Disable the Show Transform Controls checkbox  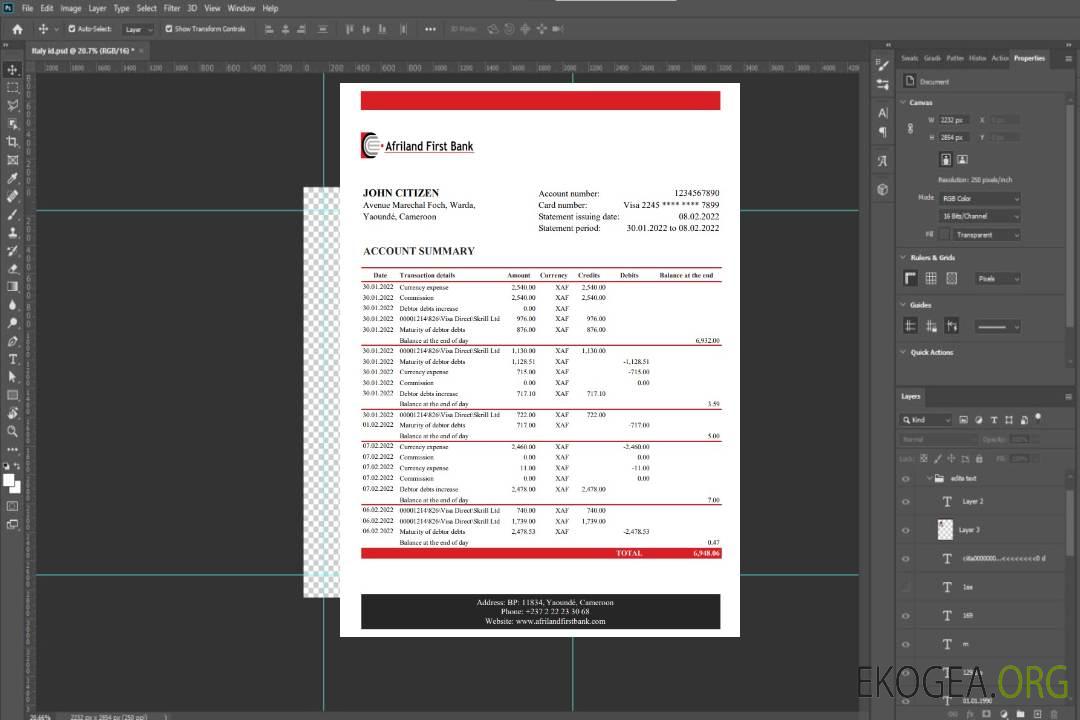[x=169, y=29]
